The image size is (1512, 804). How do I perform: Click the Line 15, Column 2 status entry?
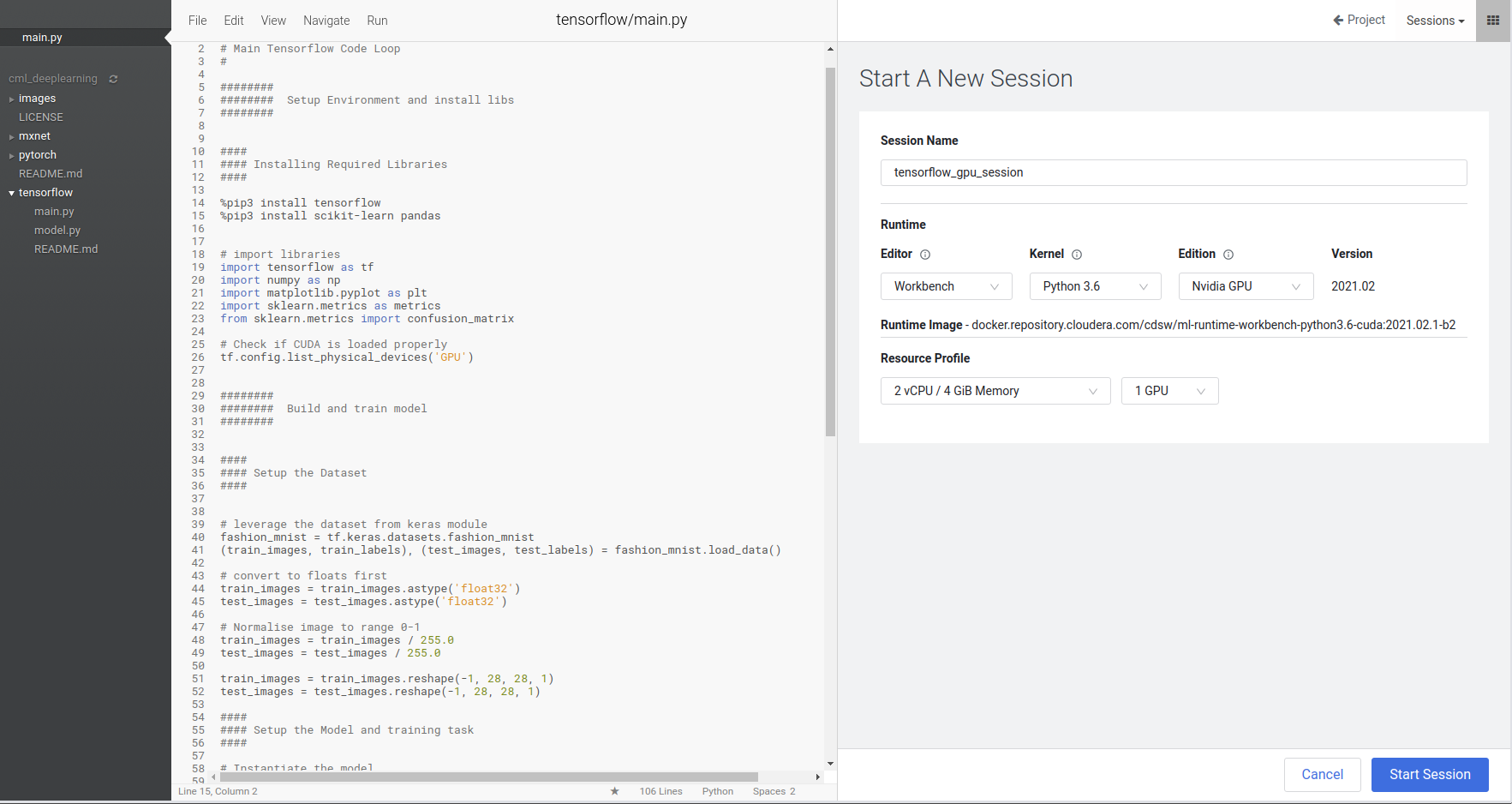pos(218,791)
